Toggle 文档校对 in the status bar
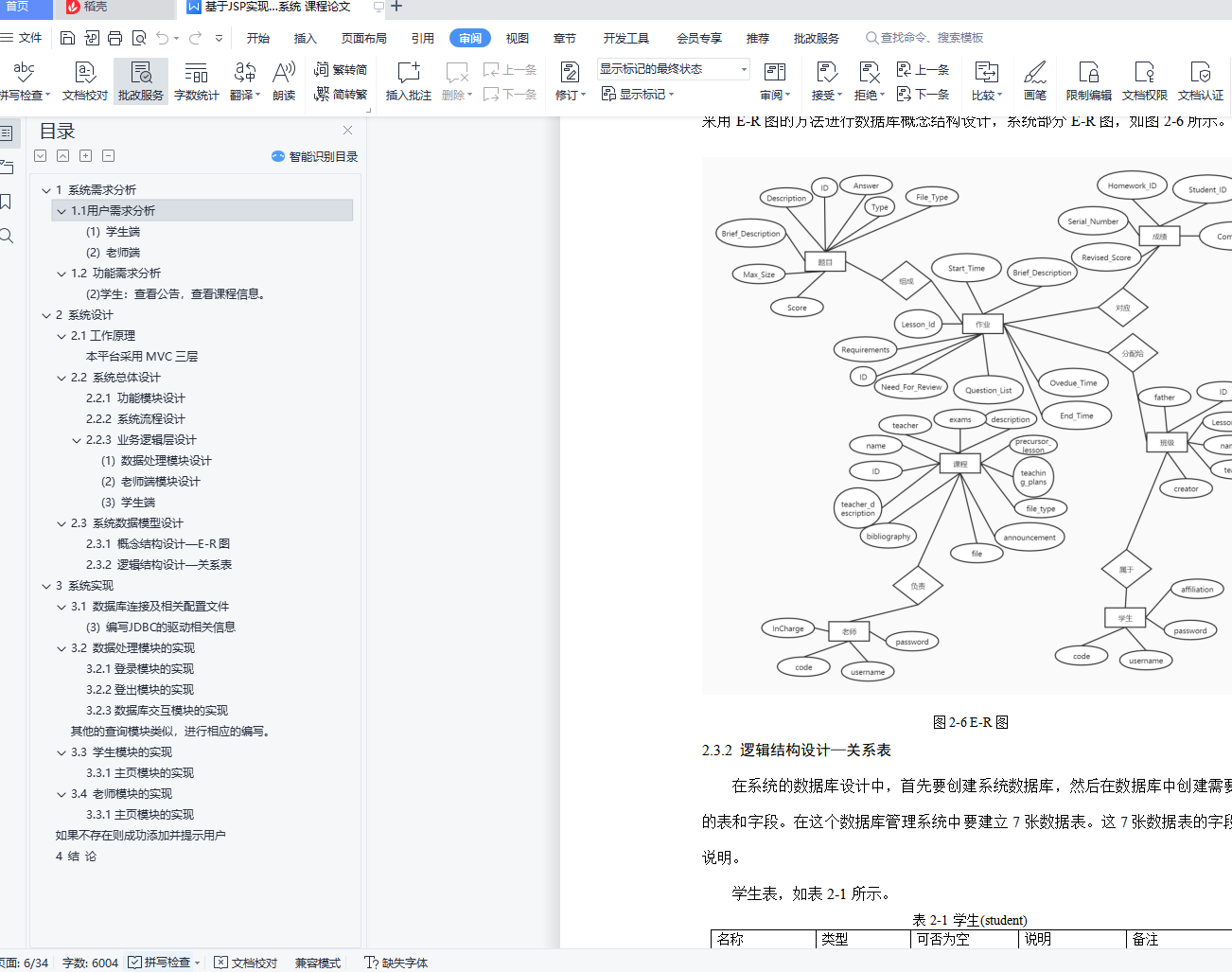 pyautogui.click(x=246, y=963)
